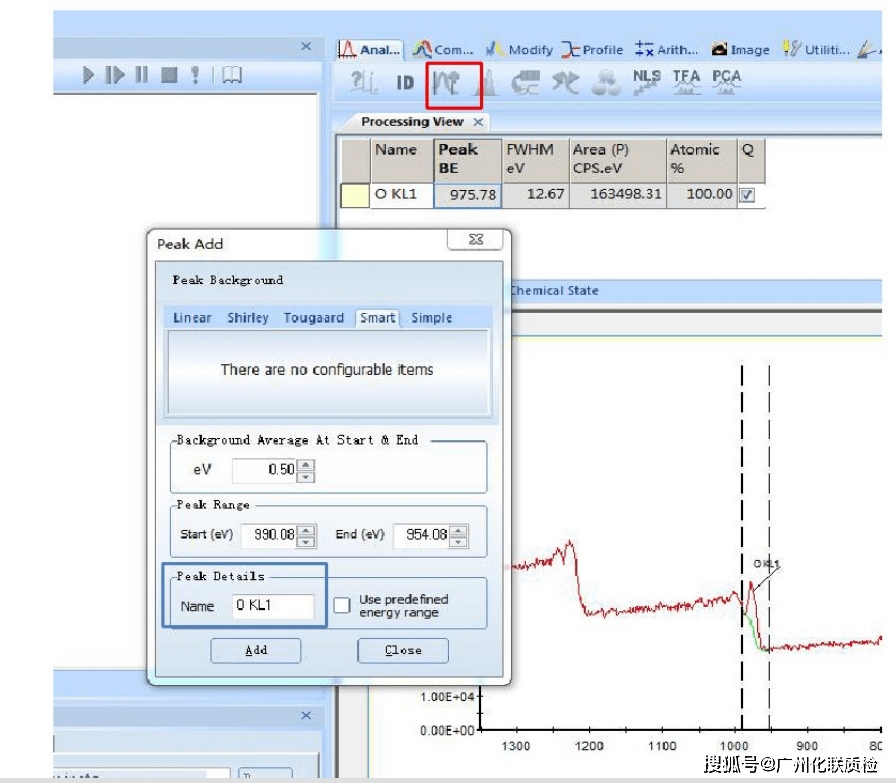896x783 pixels.
Task: Toggle the Q checkbox for O KL1
Action: [x=747, y=195]
